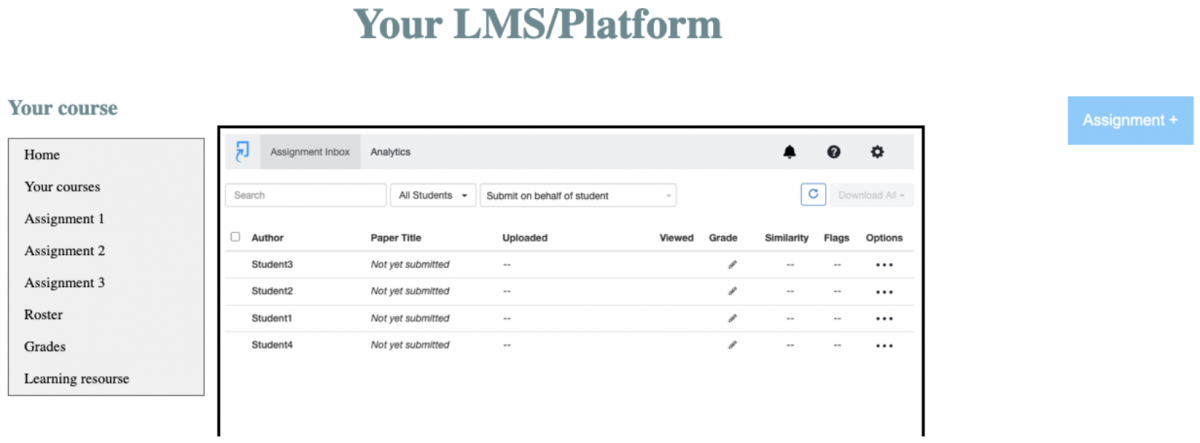1200x443 pixels.
Task: Click the Search input field
Action: (305, 196)
